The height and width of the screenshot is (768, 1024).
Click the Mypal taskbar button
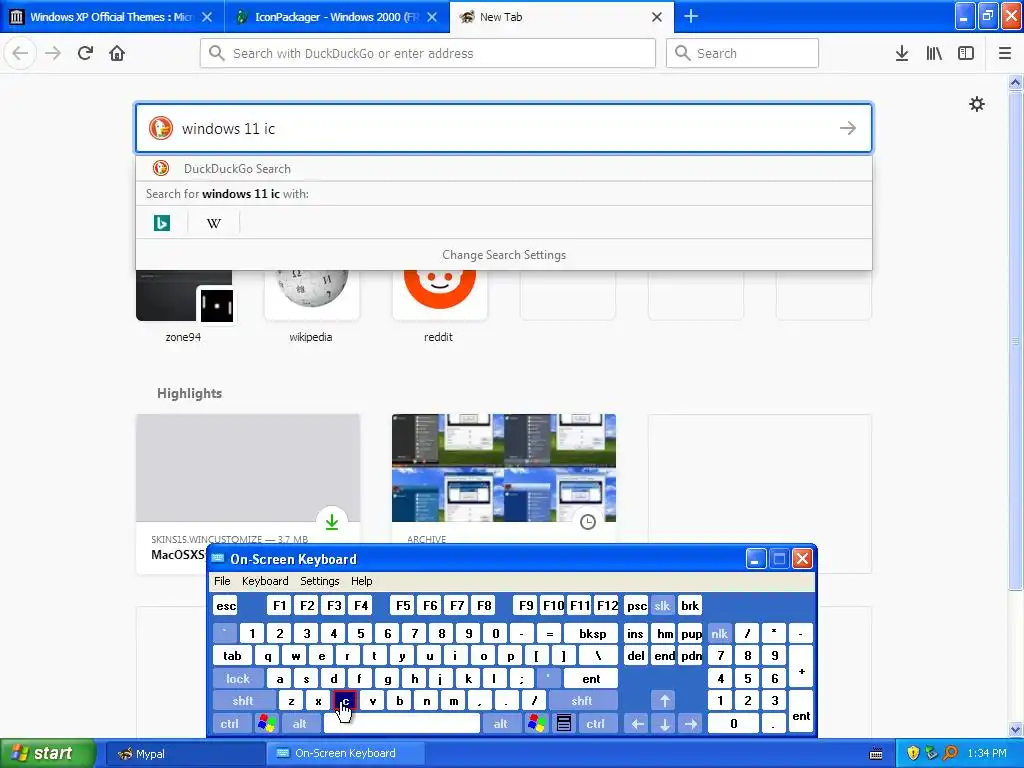coord(184,753)
